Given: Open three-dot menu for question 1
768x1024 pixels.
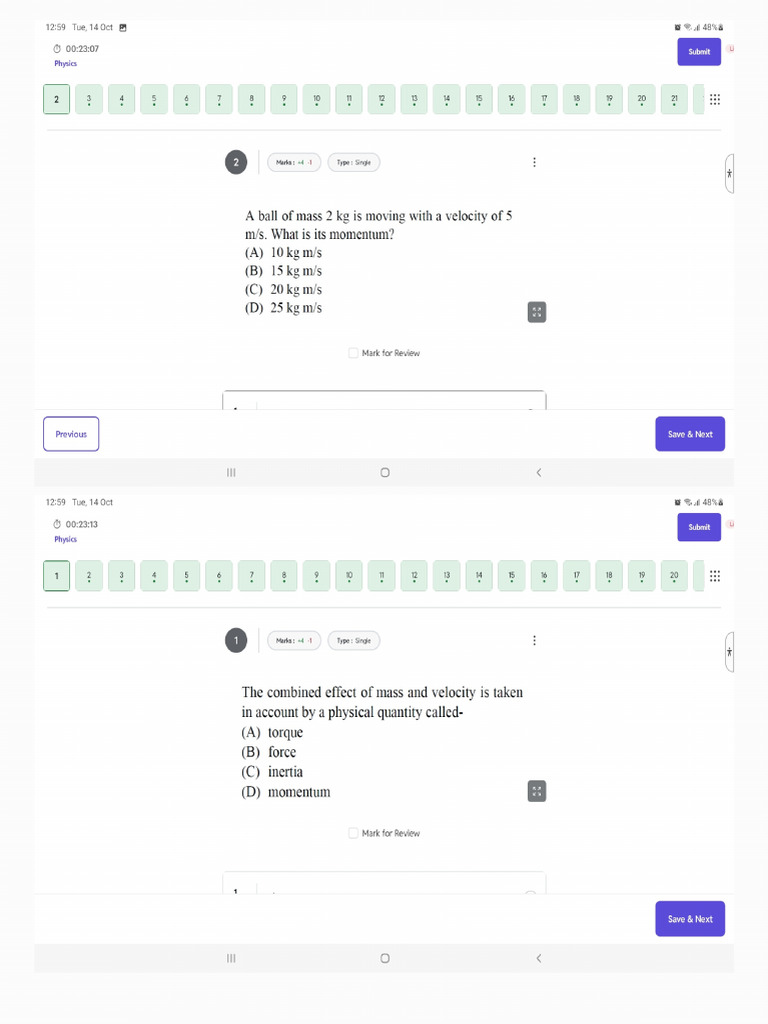Looking at the screenshot, I should coord(534,640).
